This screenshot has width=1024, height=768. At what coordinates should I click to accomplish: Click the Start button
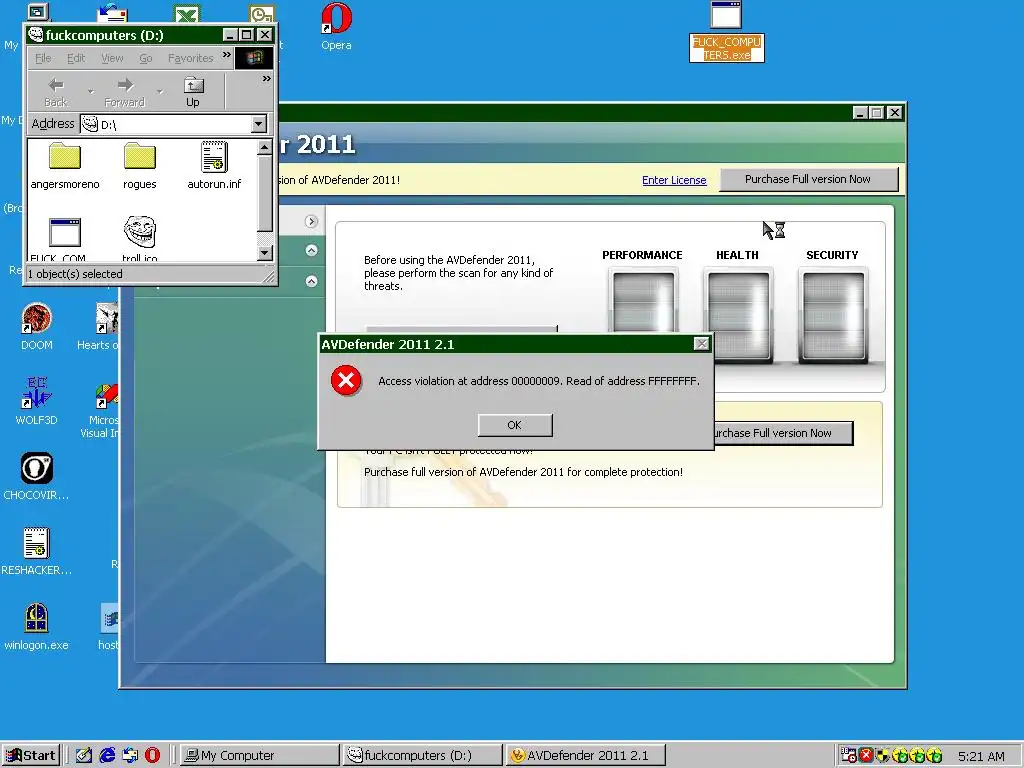[x=31, y=756]
